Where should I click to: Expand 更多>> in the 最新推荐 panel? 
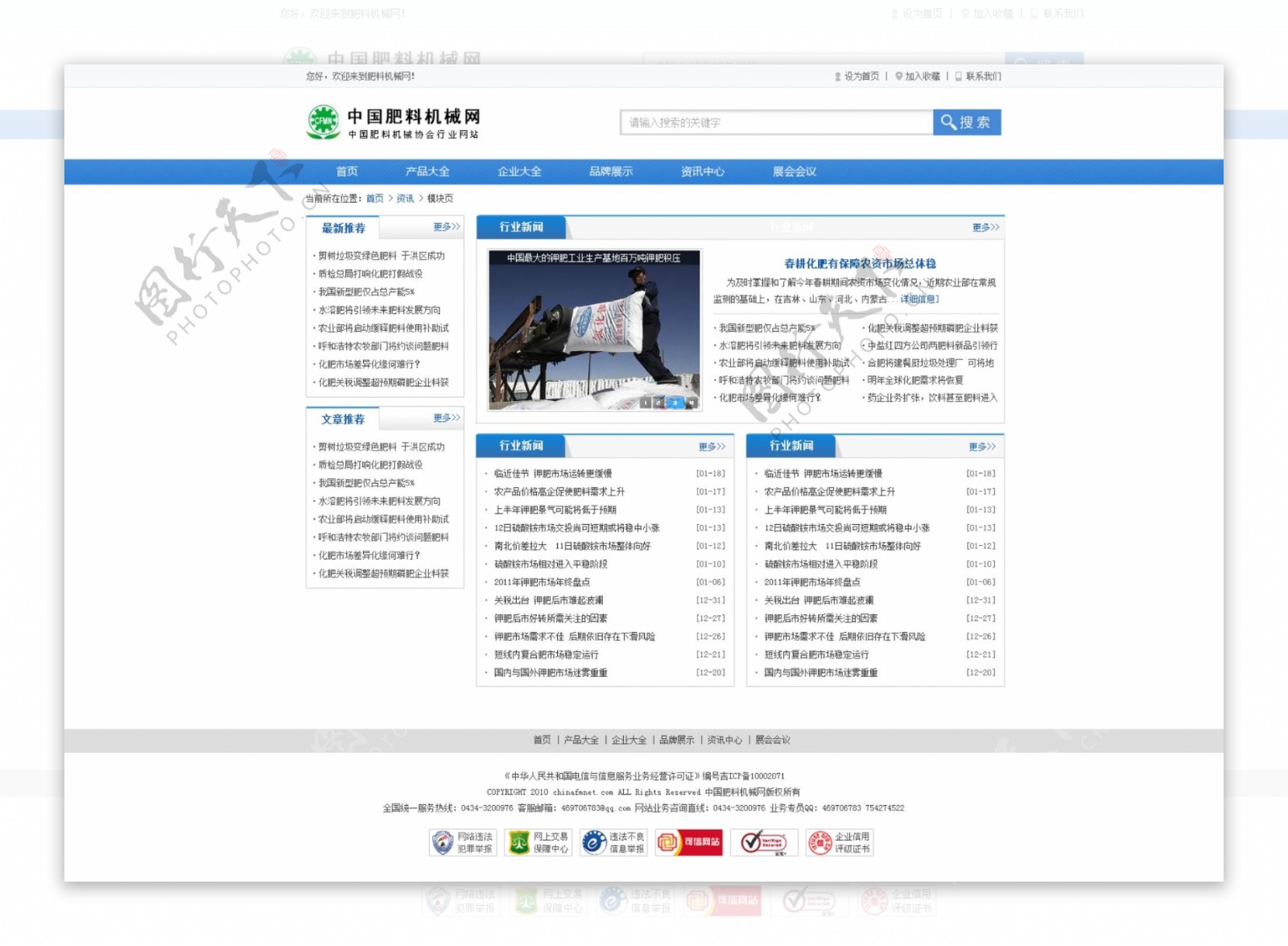[x=447, y=227]
